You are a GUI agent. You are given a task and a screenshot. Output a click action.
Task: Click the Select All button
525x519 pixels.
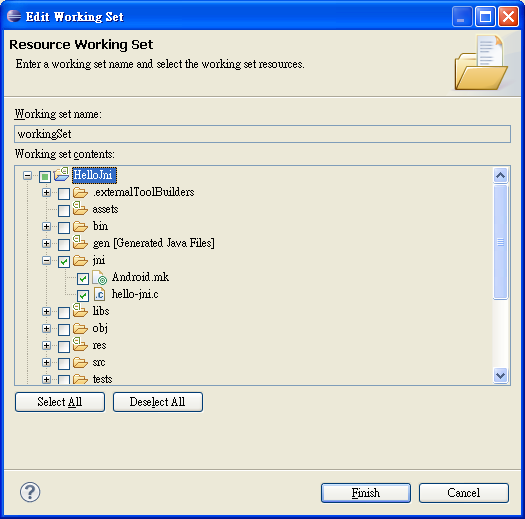click(60, 402)
